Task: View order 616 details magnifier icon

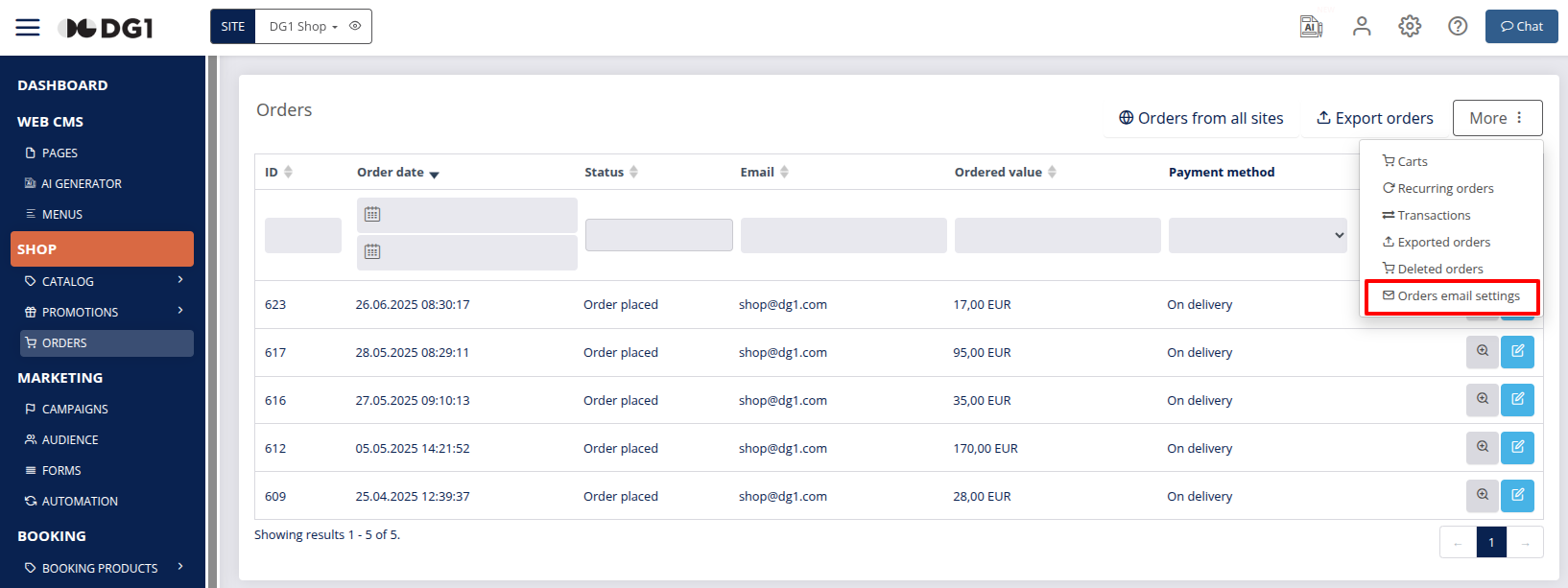Action: [1483, 400]
